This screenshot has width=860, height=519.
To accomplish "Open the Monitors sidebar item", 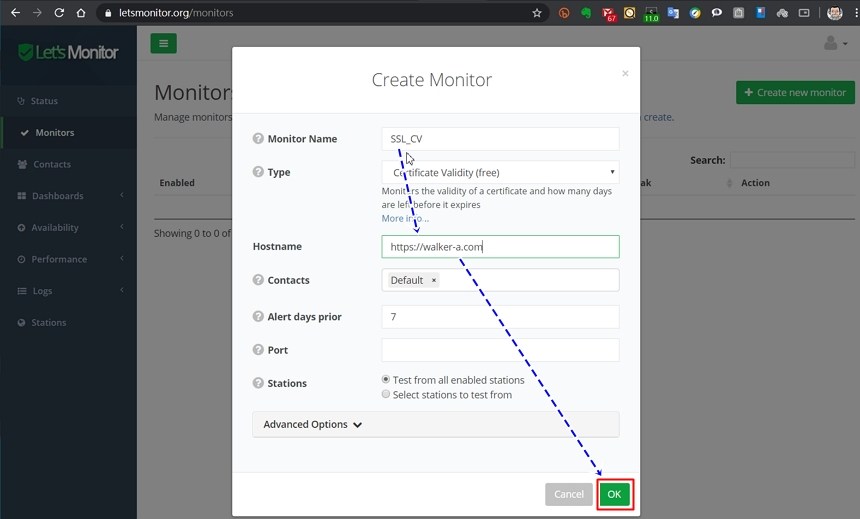I will coord(68,133).
